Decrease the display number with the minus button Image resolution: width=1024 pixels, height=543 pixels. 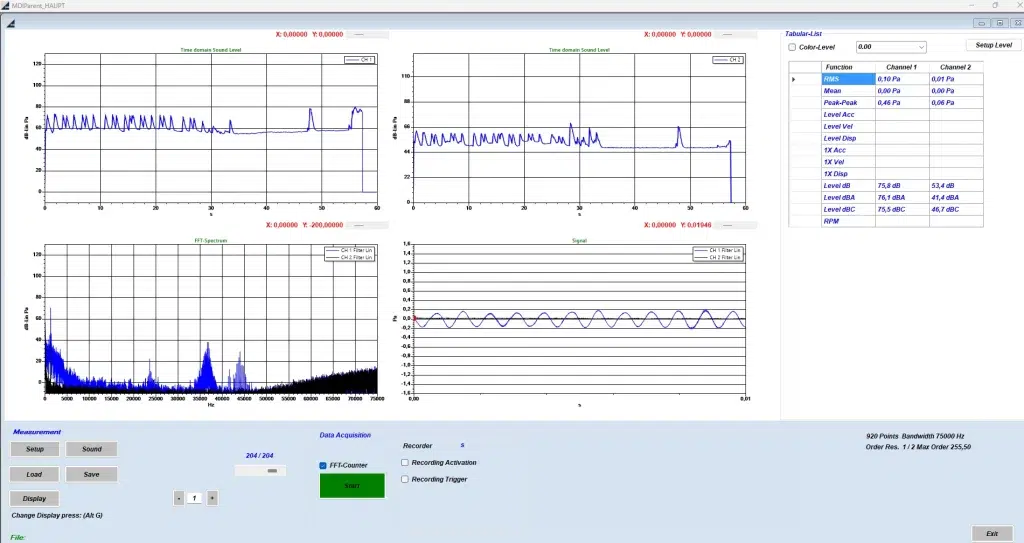pyautogui.click(x=178, y=498)
